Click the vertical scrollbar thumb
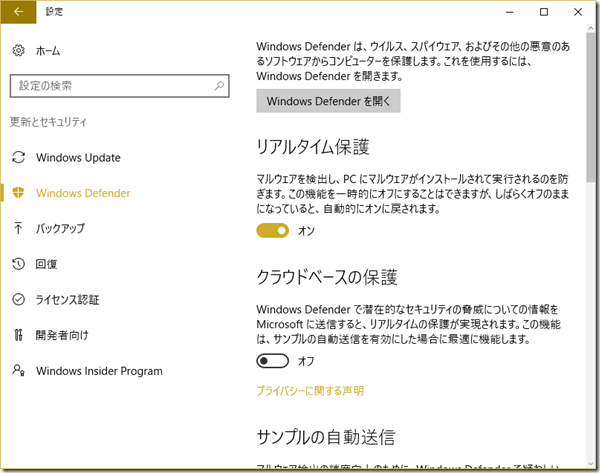This screenshot has height=473, width=600. click(591, 107)
